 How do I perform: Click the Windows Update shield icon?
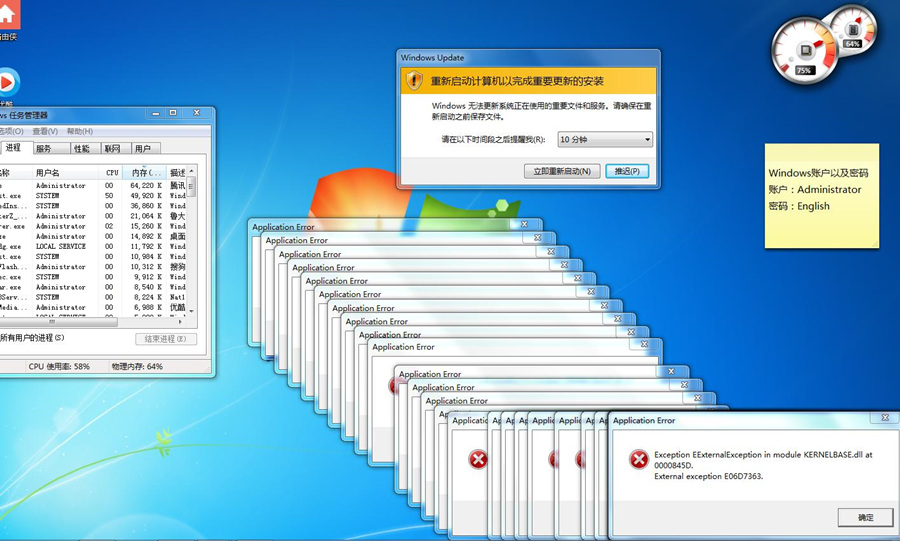pos(414,80)
